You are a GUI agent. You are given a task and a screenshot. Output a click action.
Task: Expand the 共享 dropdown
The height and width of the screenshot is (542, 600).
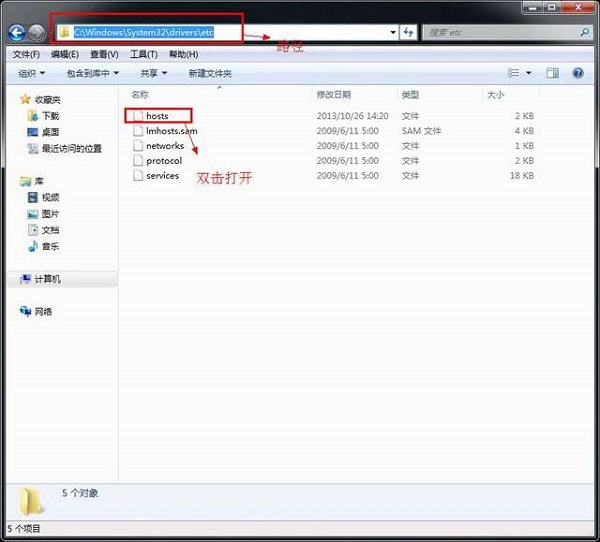[153, 73]
